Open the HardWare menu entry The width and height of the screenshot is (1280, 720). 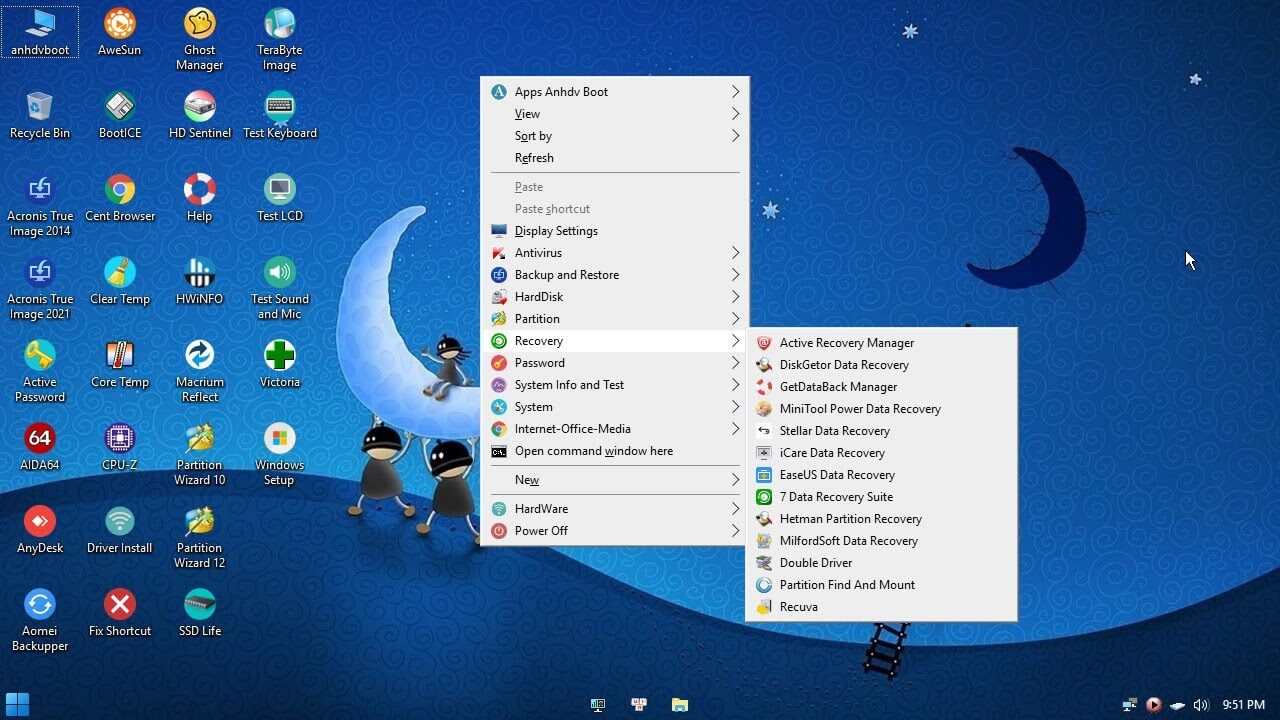point(615,509)
